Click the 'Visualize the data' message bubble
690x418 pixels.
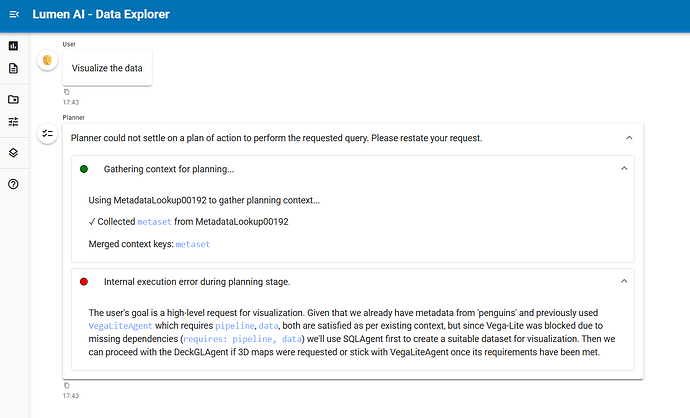click(107, 68)
